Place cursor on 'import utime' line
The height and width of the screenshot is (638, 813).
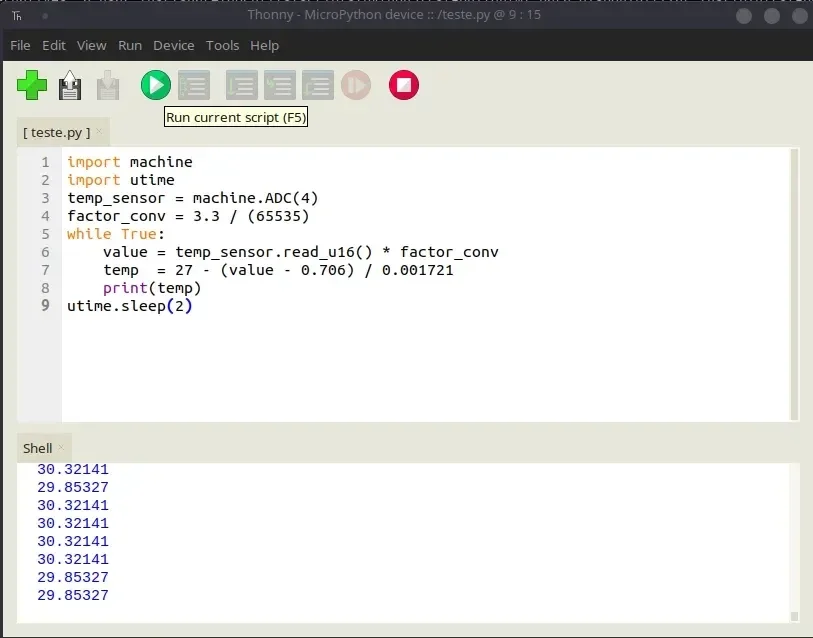(x=121, y=180)
